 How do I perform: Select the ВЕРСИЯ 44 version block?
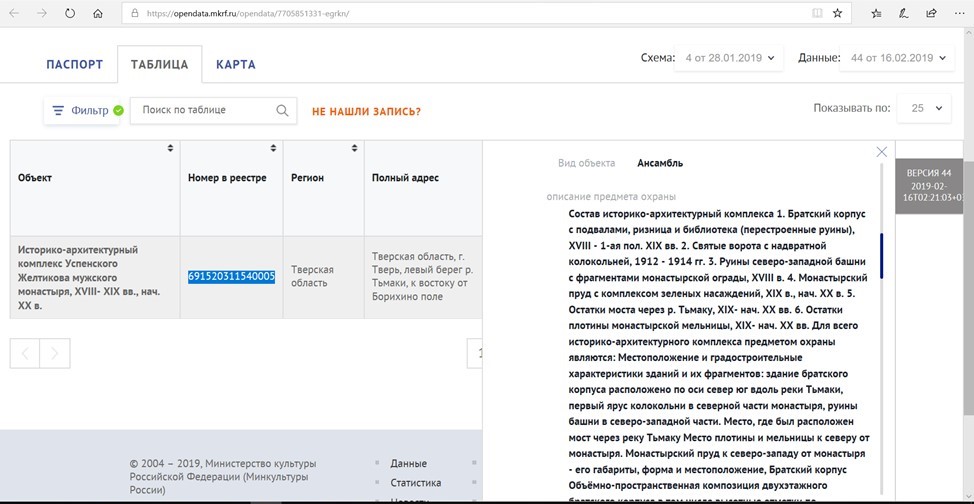(x=929, y=185)
